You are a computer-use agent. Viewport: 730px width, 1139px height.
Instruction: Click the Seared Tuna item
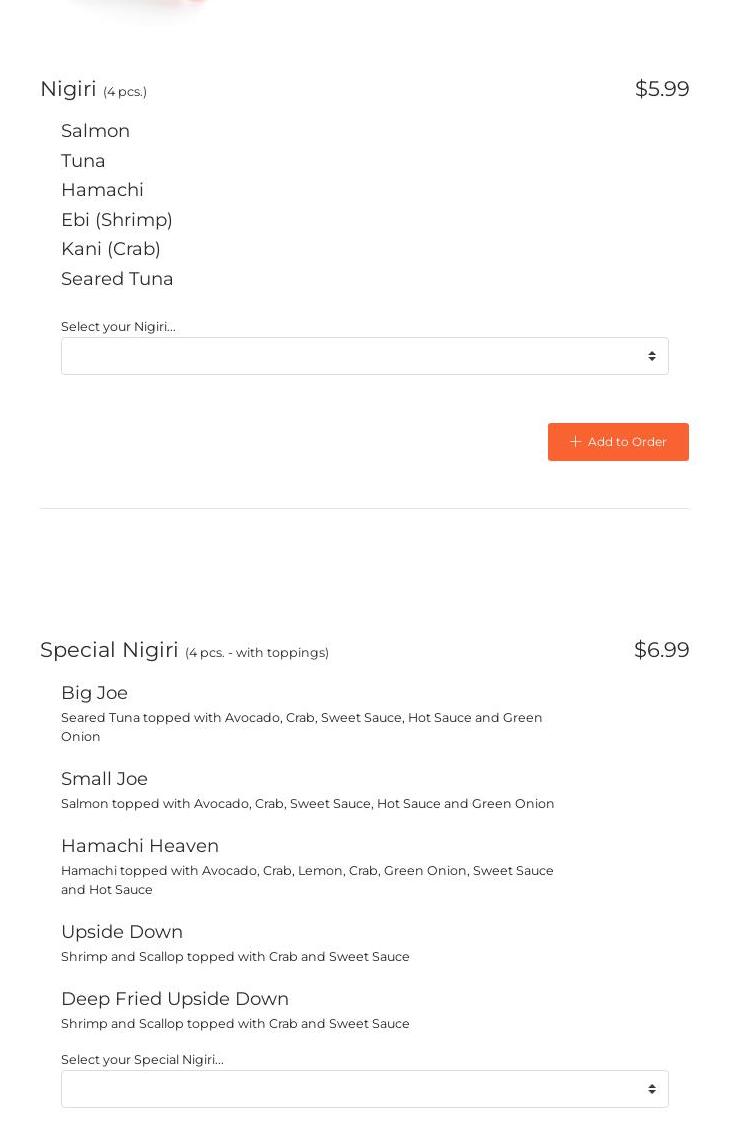coord(117,279)
